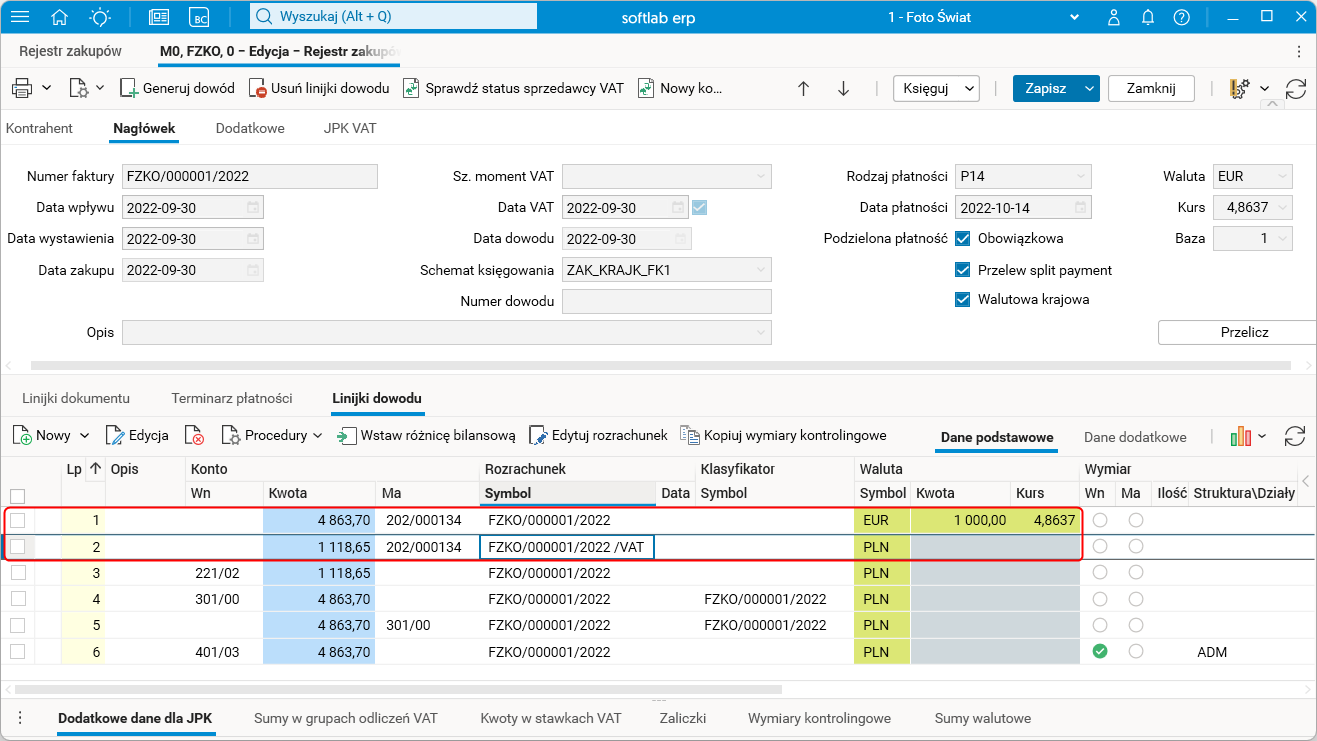Uncheck the Obowiązkowa checkbox
The height and width of the screenshot is (741, 1317).
[963, 239]
